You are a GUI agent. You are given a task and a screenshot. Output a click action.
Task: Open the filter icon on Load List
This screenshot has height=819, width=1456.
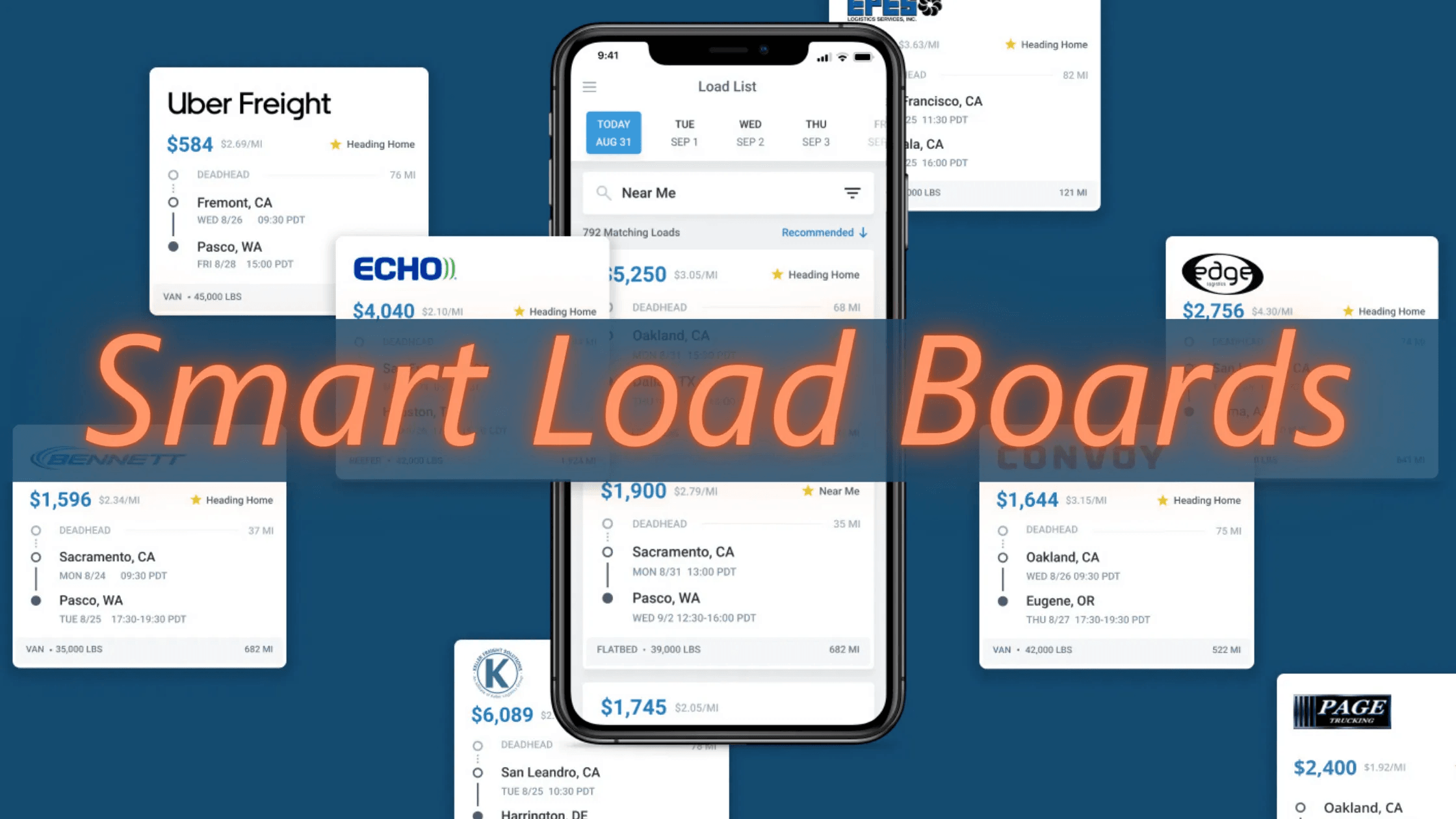click(x=851, y=192)
